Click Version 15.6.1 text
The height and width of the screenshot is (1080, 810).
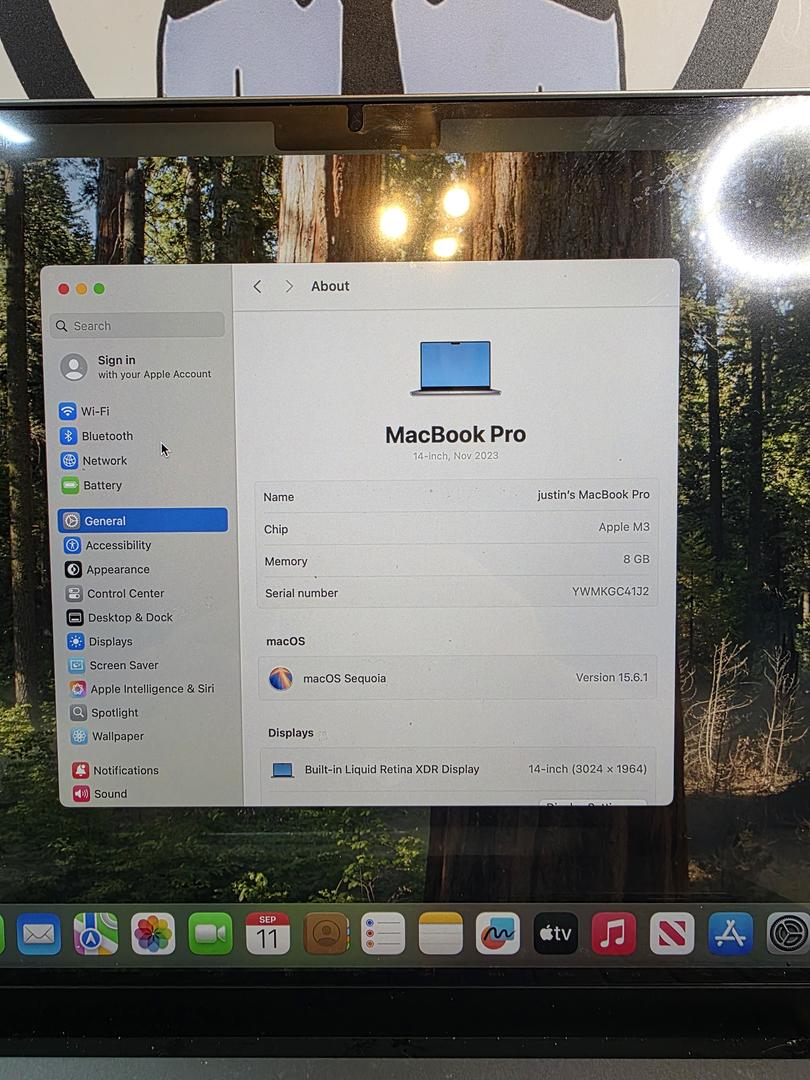click(x=612, y=678)
